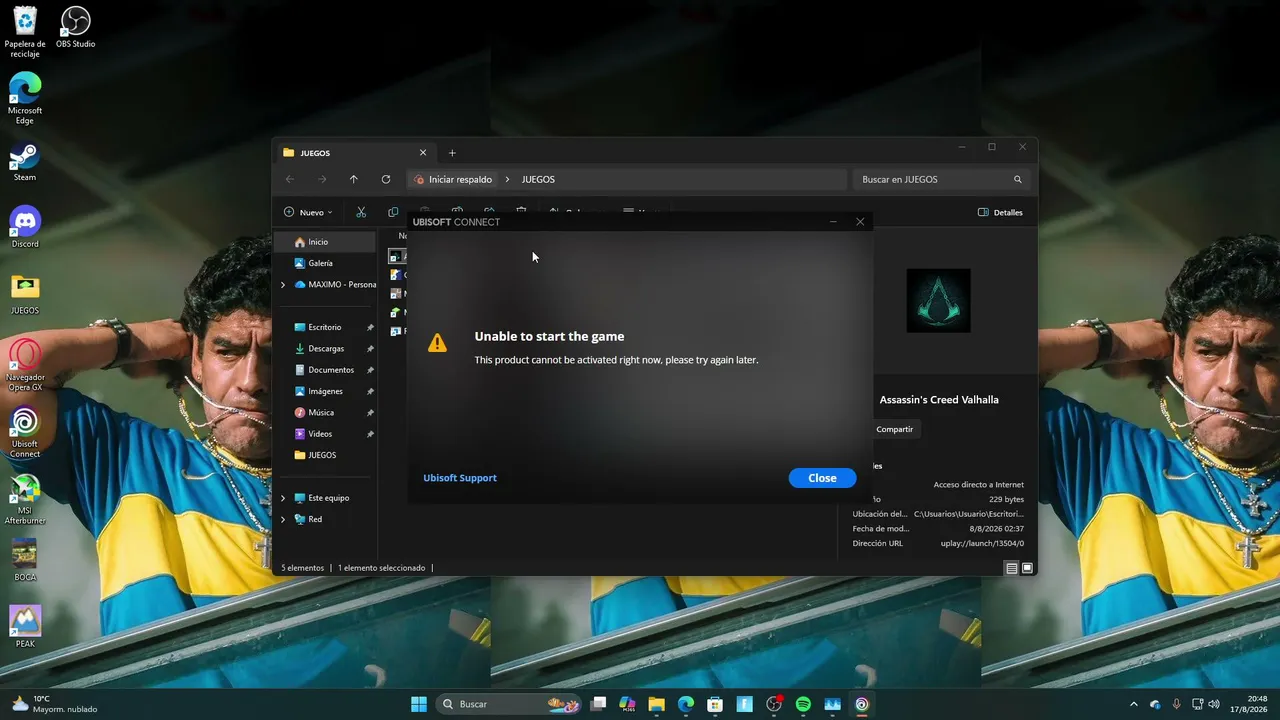Viewport: 1280px width, 720px height.
Task: Open File Explorer from the taskbar
Action: coord(656,704)
